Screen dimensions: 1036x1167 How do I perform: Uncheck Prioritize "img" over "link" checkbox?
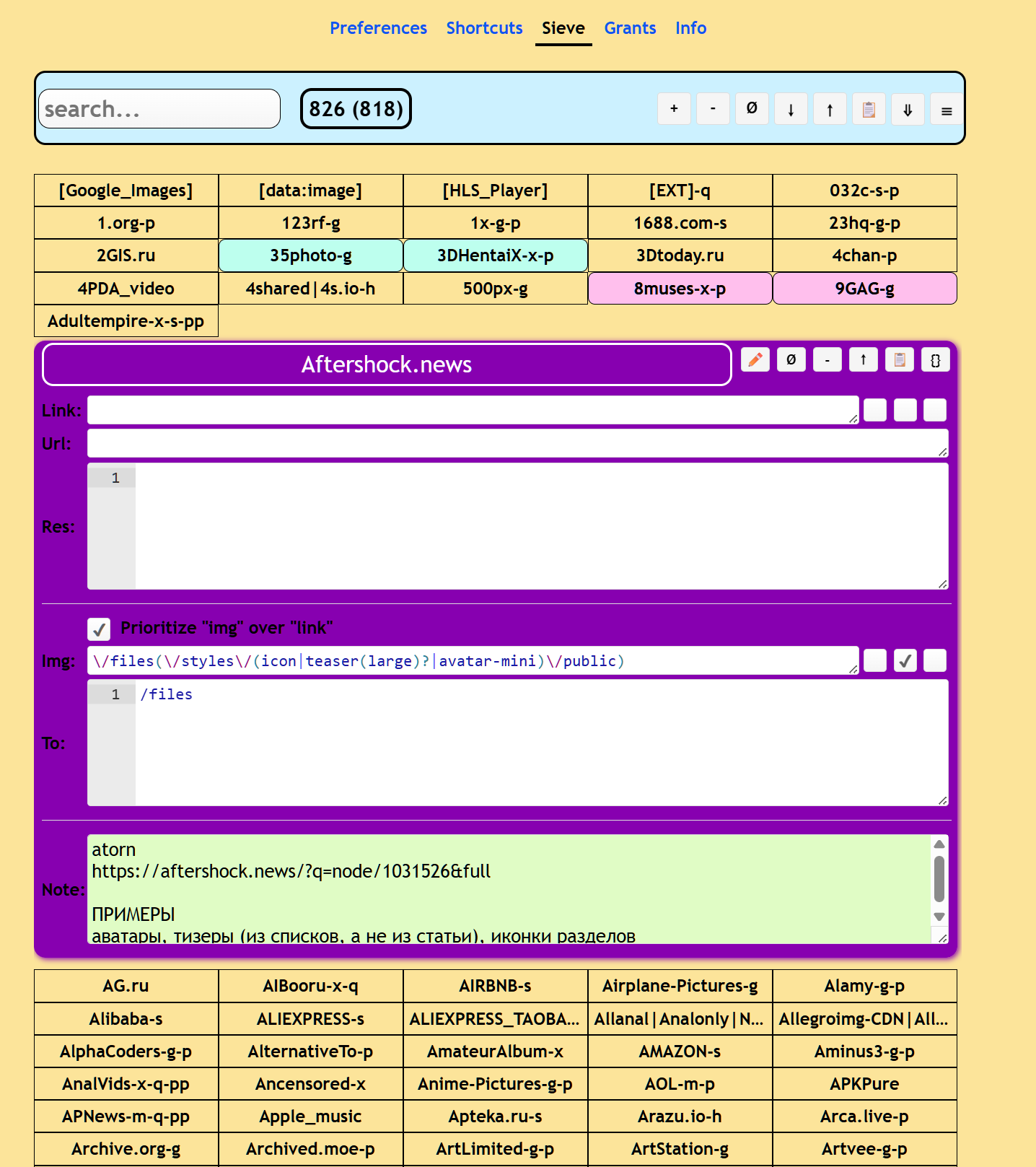tap(99, 629)
